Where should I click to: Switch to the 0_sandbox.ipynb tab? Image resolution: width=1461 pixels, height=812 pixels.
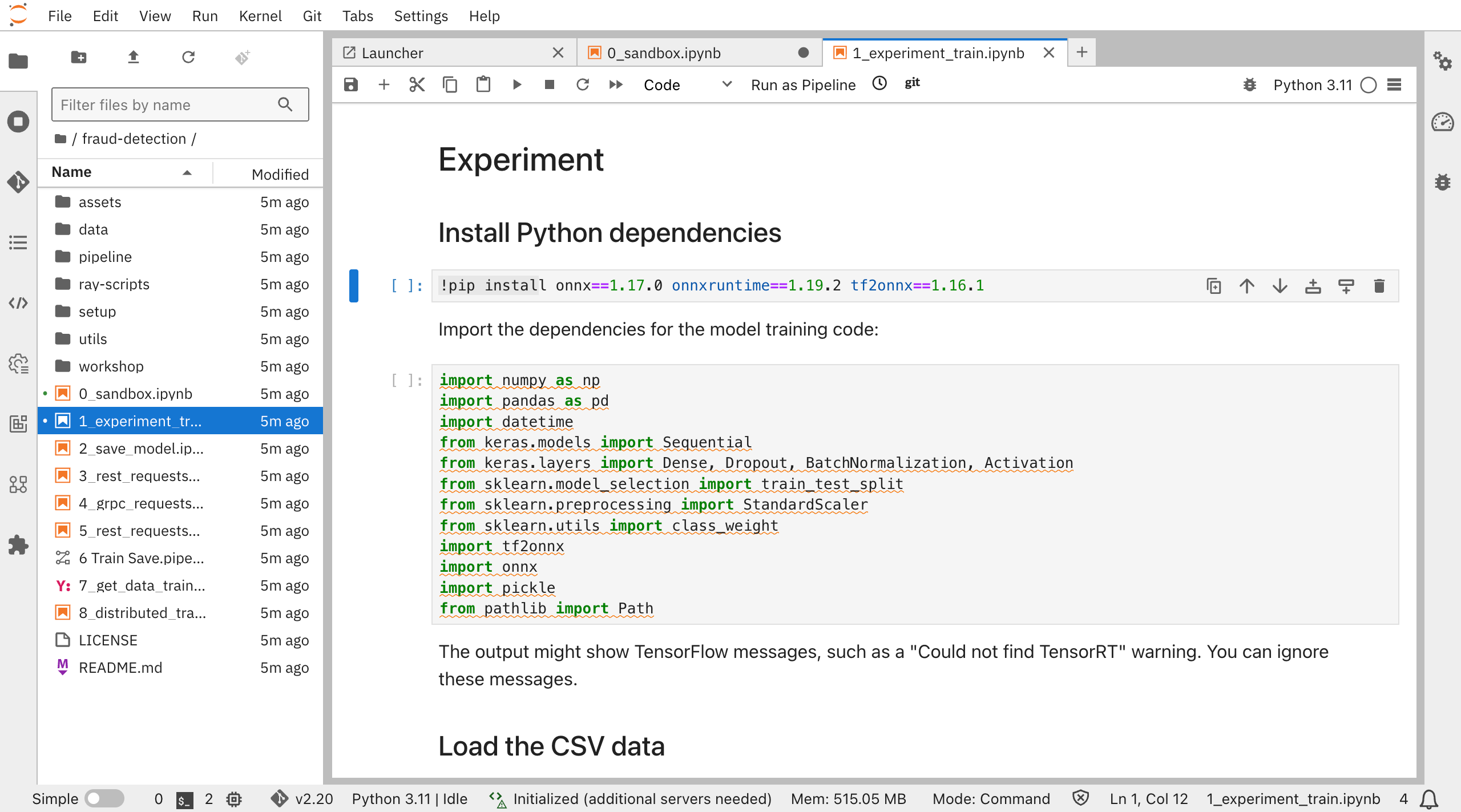664,53
